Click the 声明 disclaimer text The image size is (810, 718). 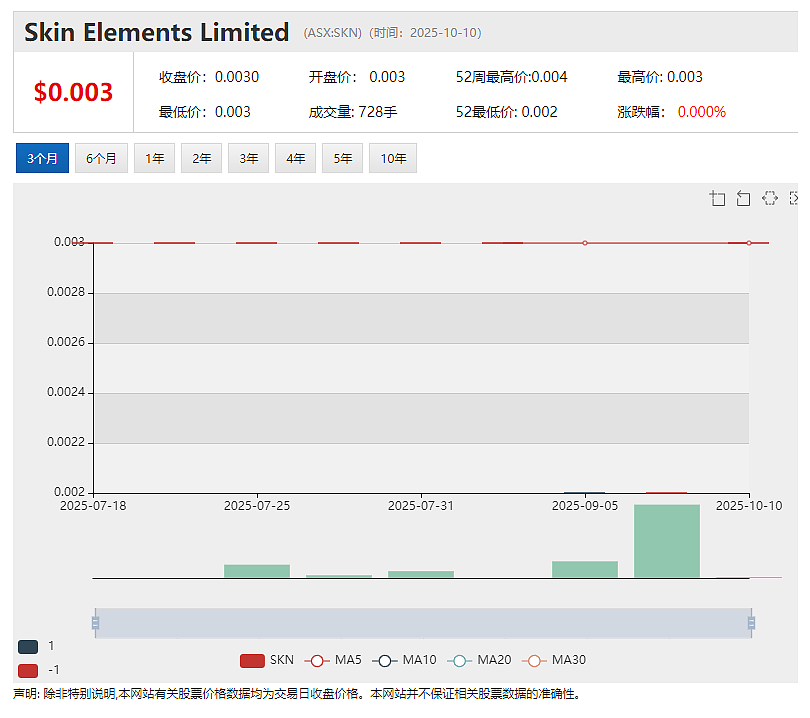[297, 694]
